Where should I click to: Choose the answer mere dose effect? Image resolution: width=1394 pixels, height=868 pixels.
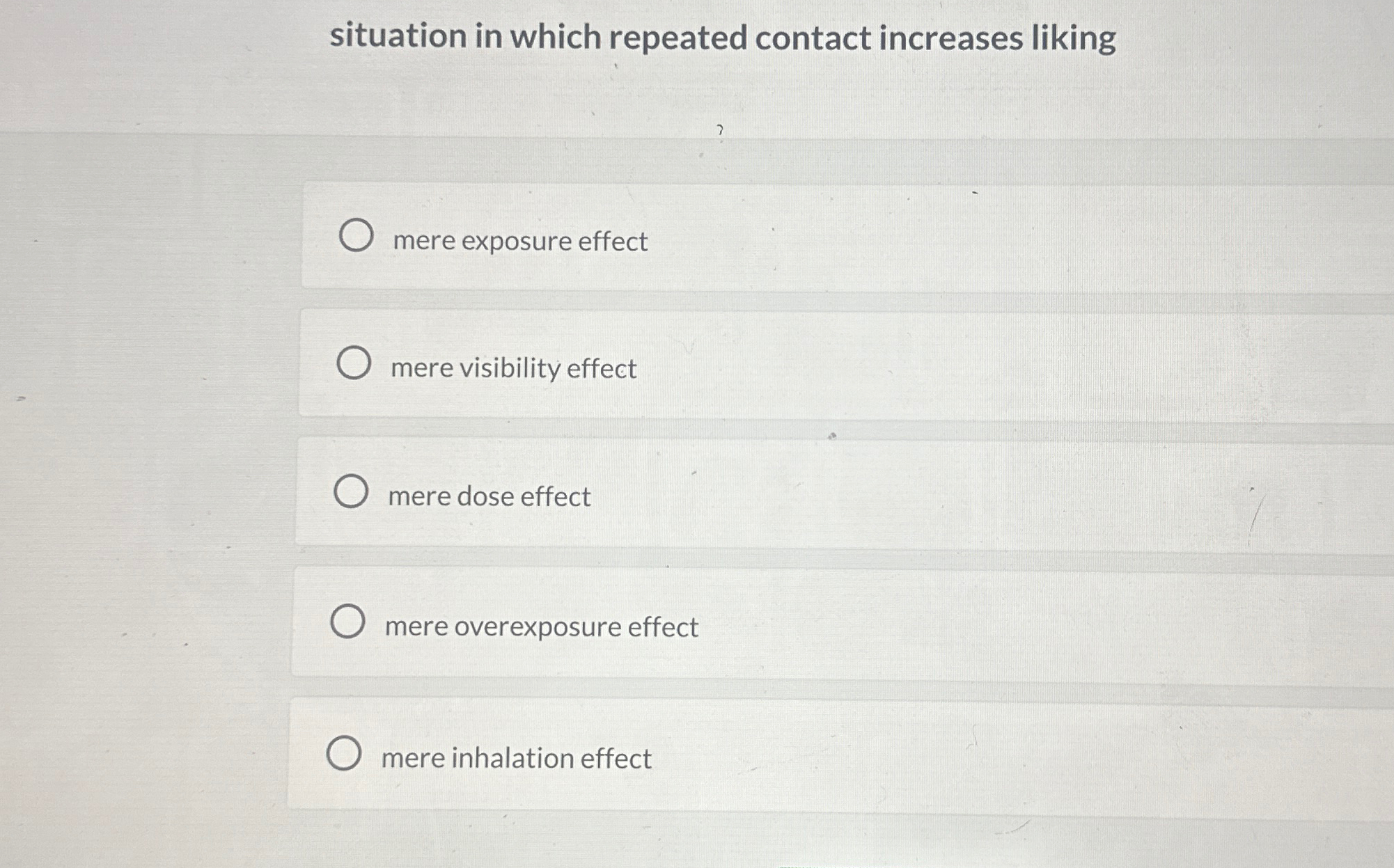coord(487,496)
